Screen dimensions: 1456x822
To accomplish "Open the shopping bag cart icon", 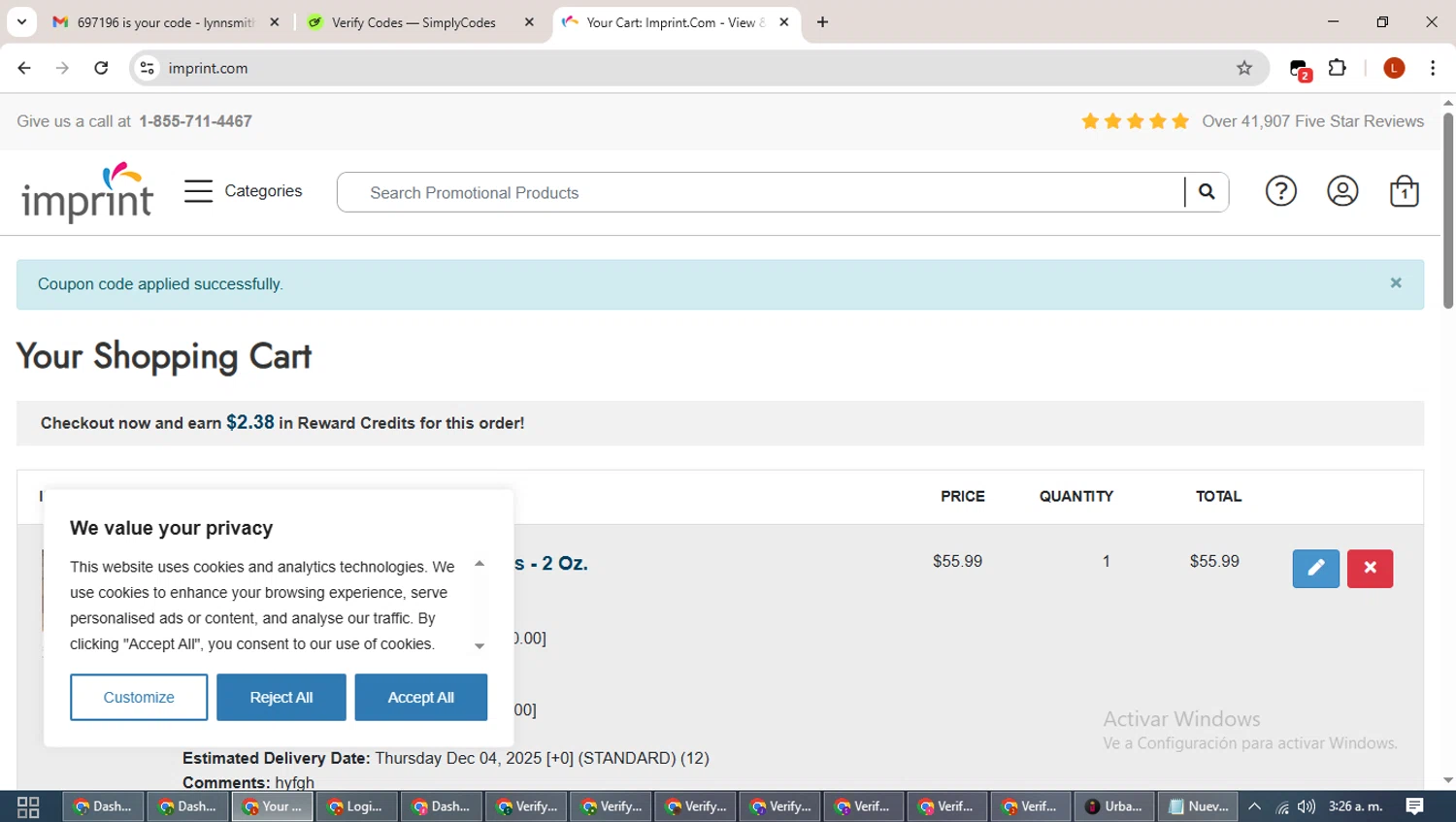I will tap(1405, 191).
